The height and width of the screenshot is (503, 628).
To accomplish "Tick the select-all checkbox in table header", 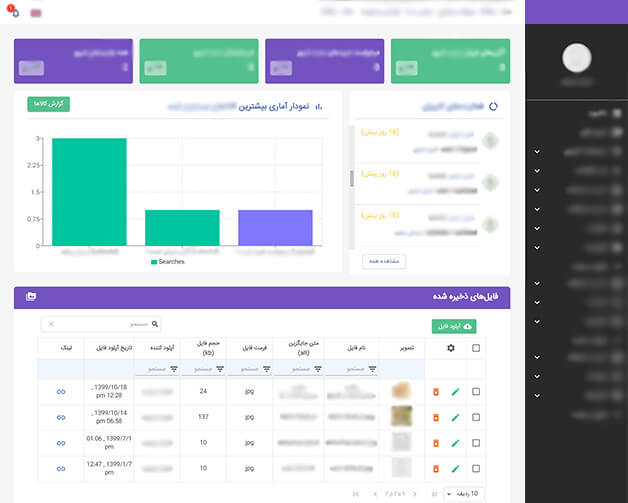I will pyautogui.click(x=476, y=348).
